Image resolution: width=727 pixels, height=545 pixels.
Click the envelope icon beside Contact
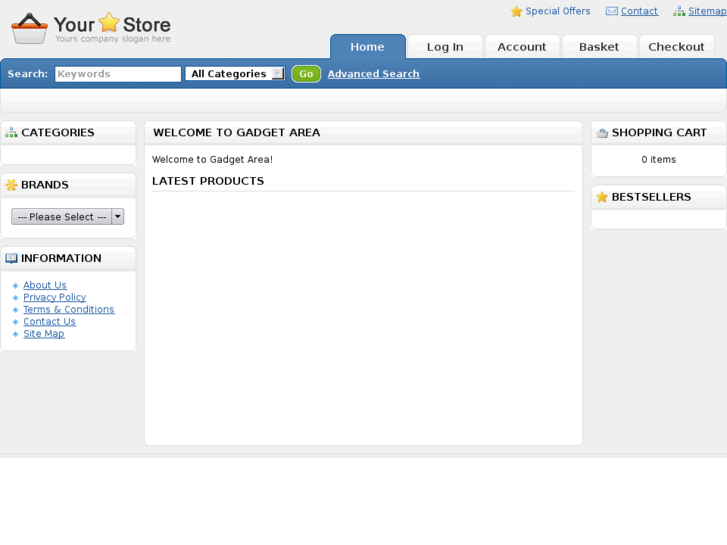(x=612, y=11)
